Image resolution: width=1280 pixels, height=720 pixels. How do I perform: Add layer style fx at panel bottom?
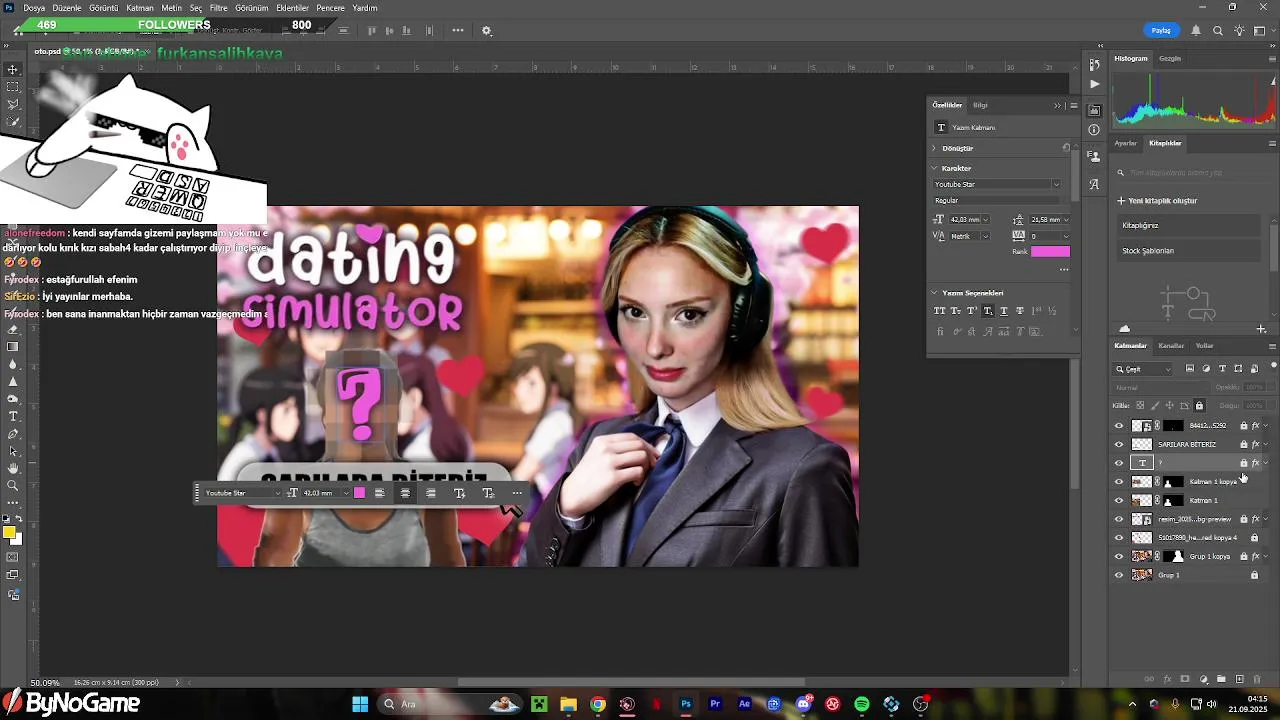point(1168,680)
